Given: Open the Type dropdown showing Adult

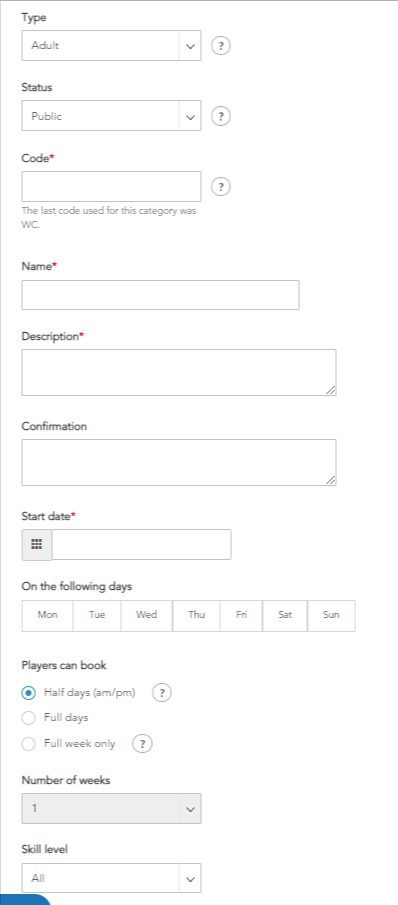Looking at the screenshot, I should pos(111,46).
